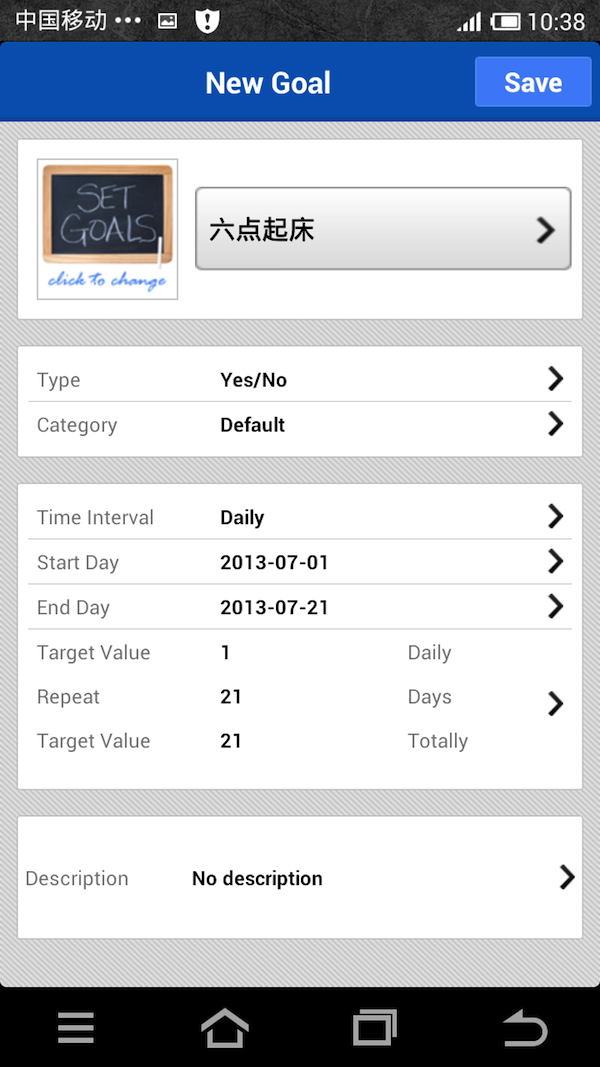Viewport: 600px width, 1067px height.
Task: Open Time Interval chevron arrow
Action: (555, 516)
